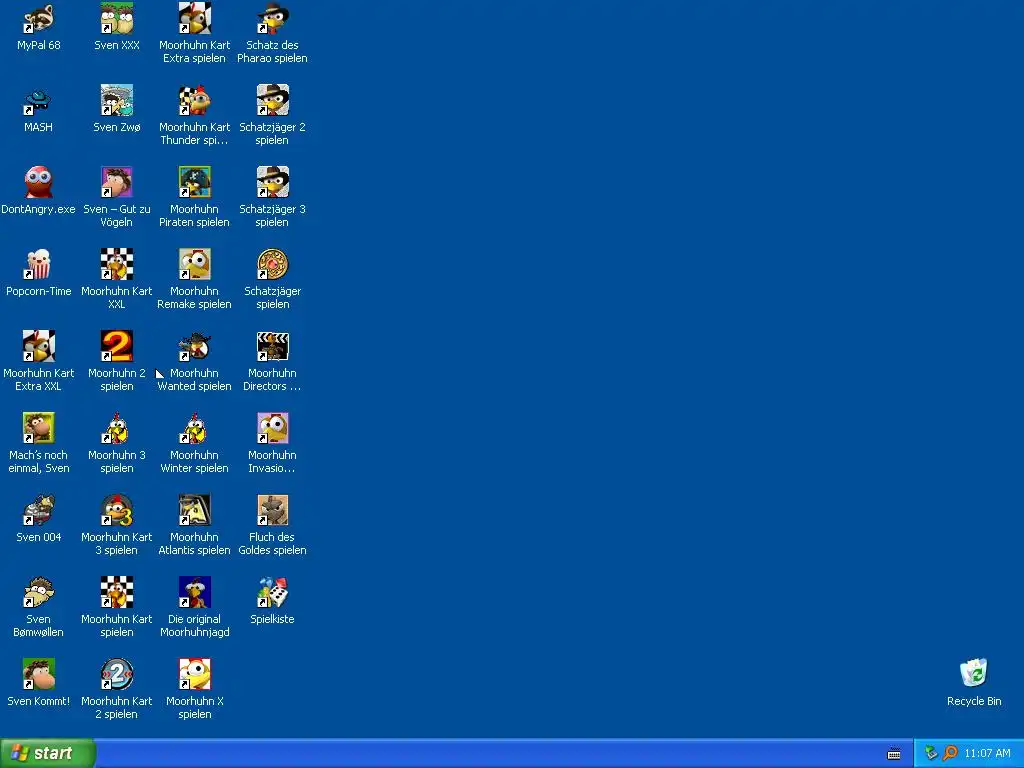Launch Moorhuhn Kart Extra spielen
This screenshot has width=1024, height=768.
[195, 18]
